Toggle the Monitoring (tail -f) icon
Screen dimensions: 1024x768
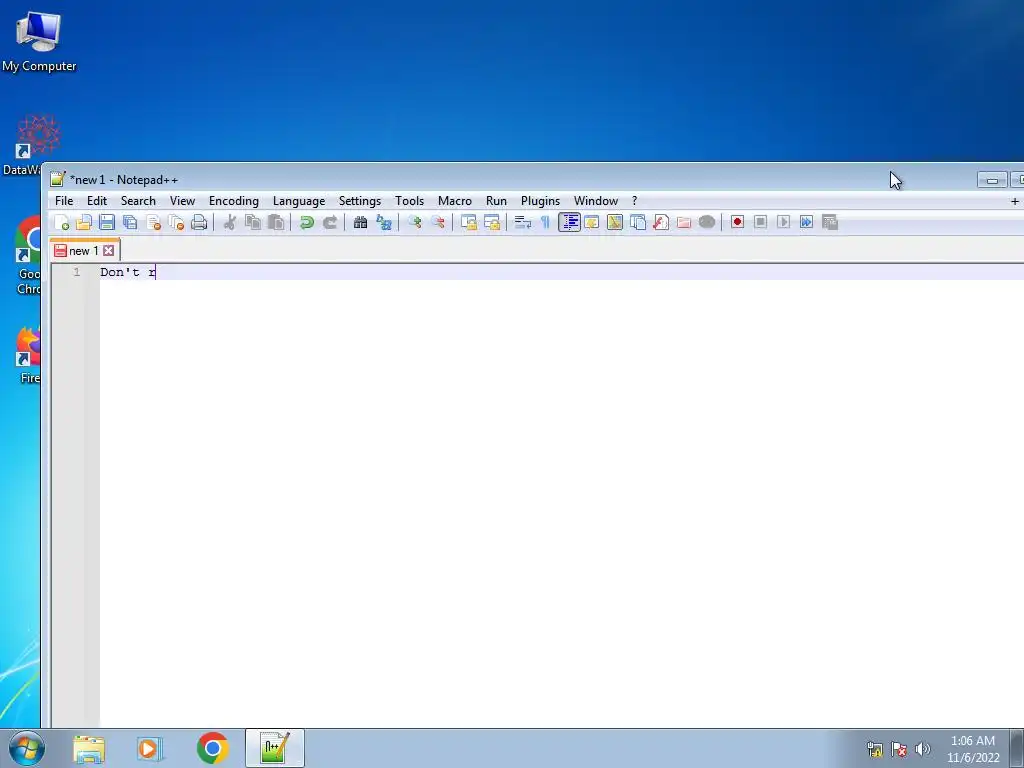coord(707,222)
